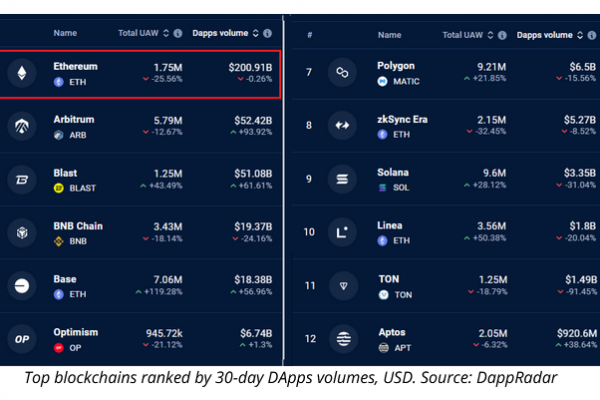The image size is (600, 400).
Task: Click left Dapps volume info icon
Action: [x=267, y=33]
